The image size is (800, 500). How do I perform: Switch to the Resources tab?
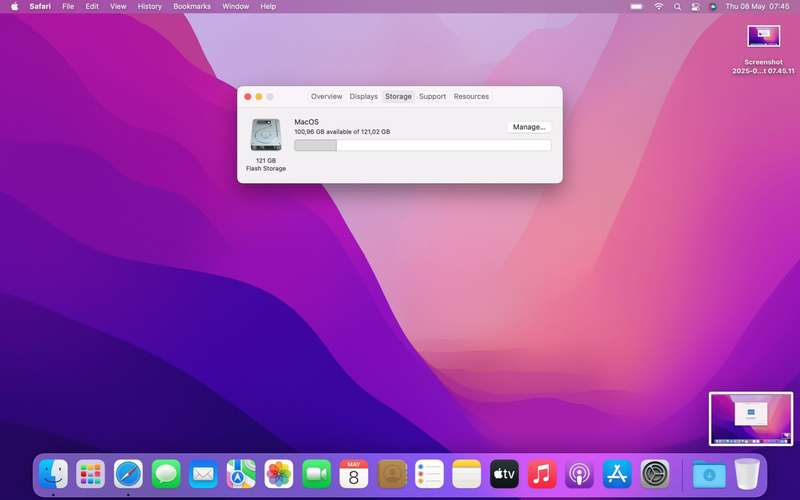471,96
